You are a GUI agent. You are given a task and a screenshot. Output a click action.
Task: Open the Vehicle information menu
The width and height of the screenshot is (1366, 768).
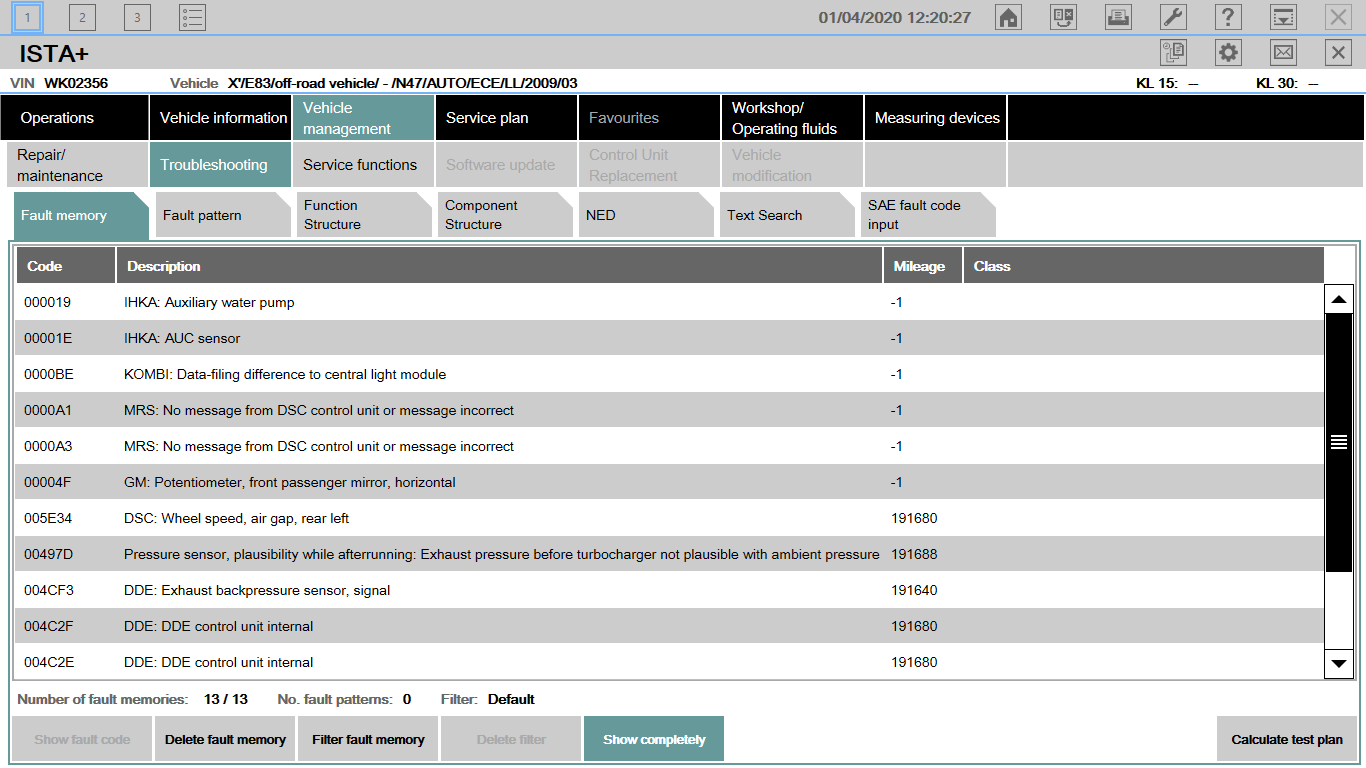tap(220, 118)
